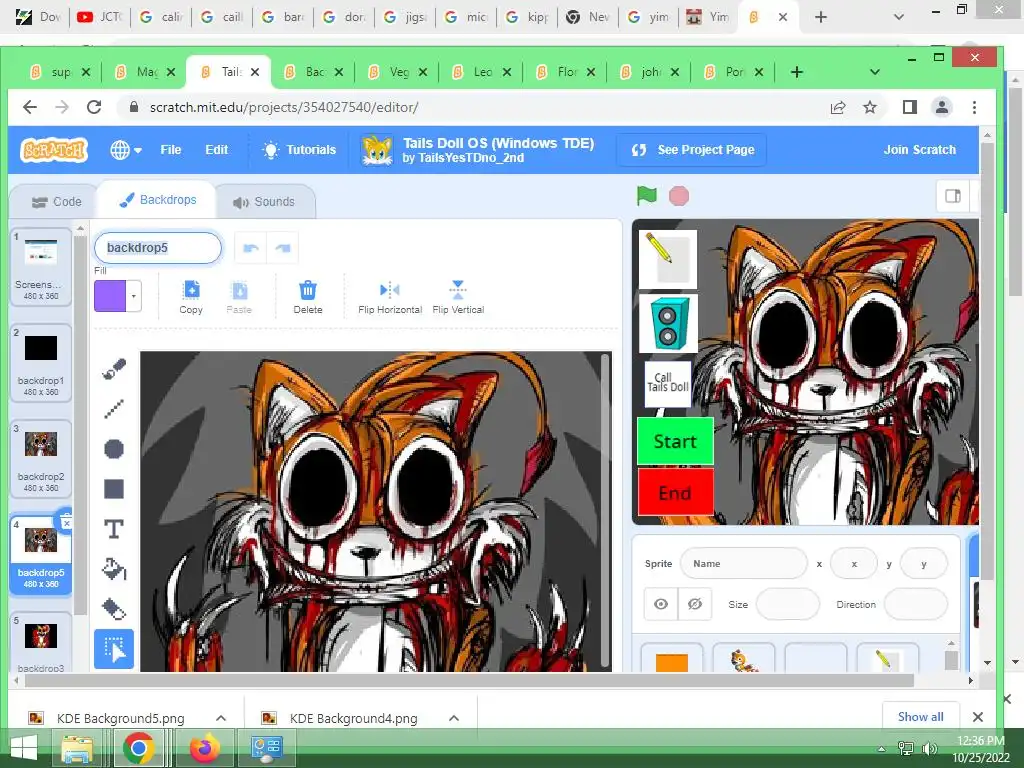The image size is (1024, 768).
Task: Click the sprite Size field
Action: coord(788,604)
